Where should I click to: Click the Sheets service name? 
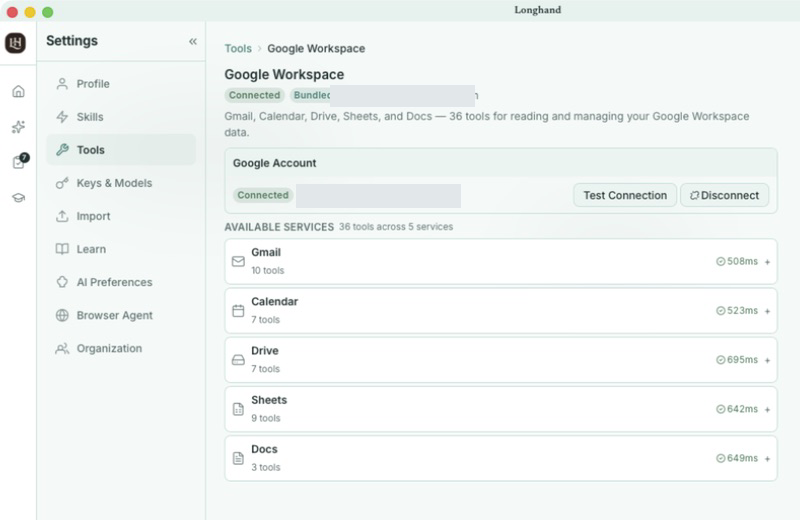pyautogui.click(x=269, y=400)
